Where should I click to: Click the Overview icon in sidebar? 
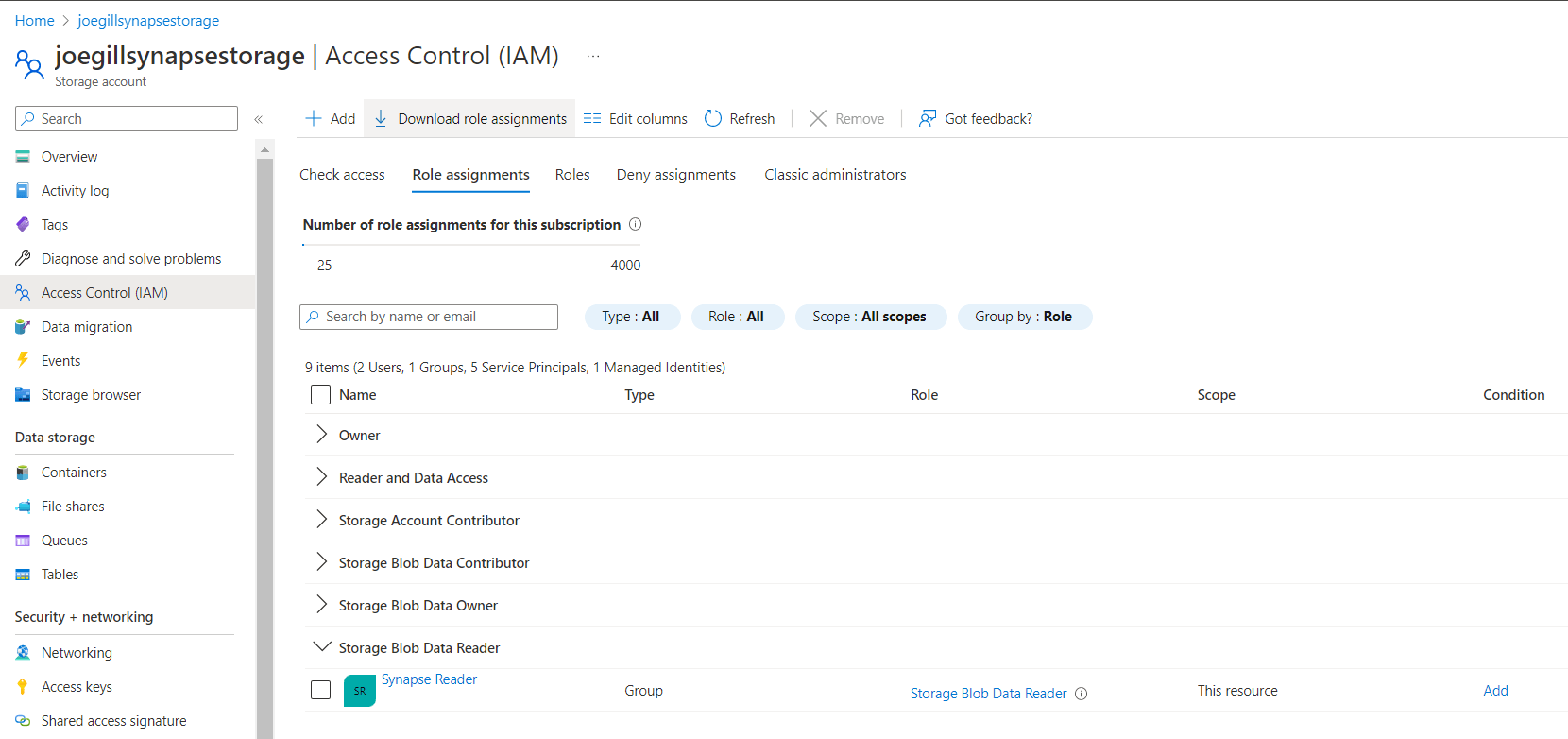[x=23, y=157]
